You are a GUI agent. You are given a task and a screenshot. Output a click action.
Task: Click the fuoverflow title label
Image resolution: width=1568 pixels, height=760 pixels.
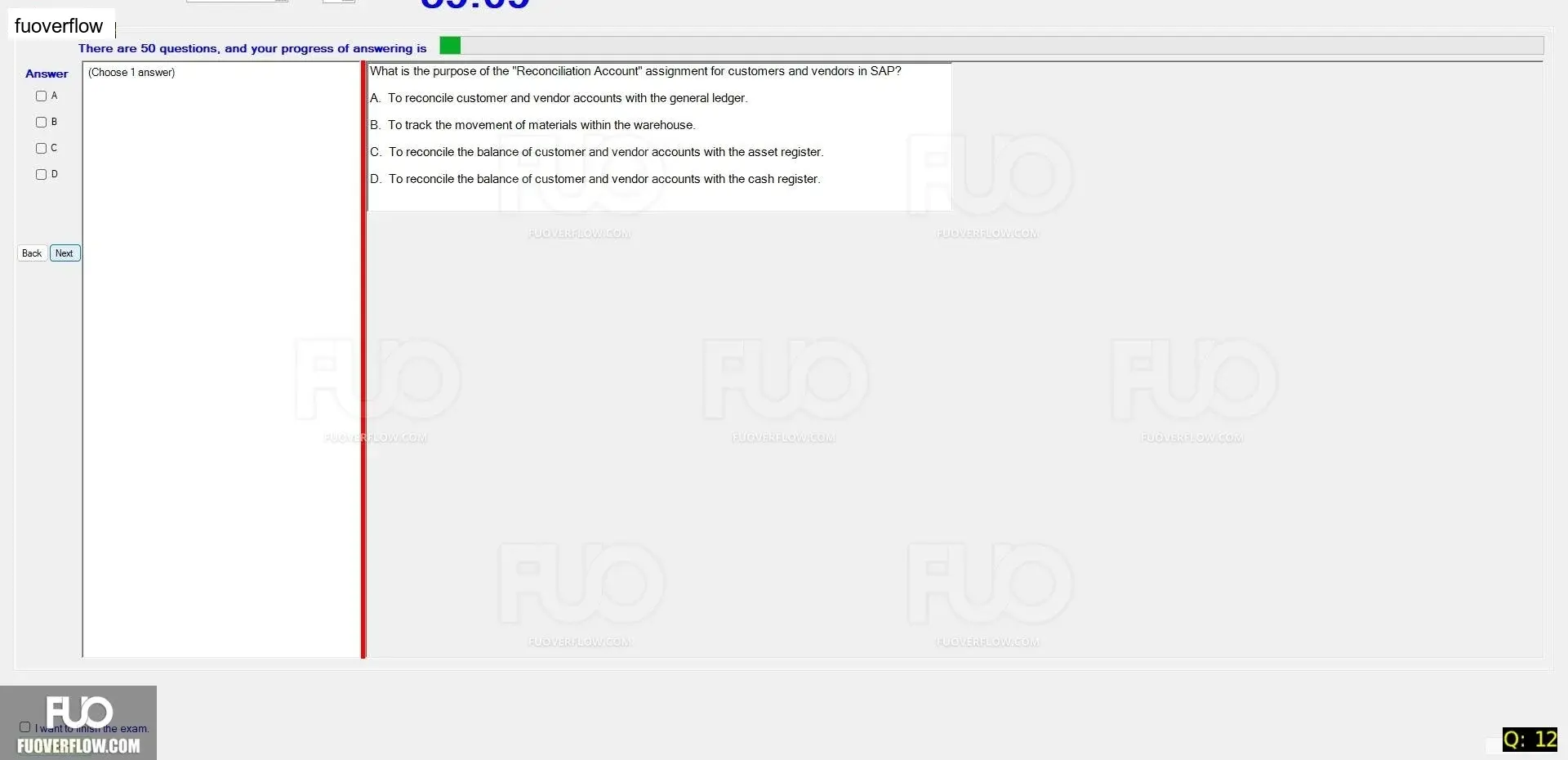point(59,26)
